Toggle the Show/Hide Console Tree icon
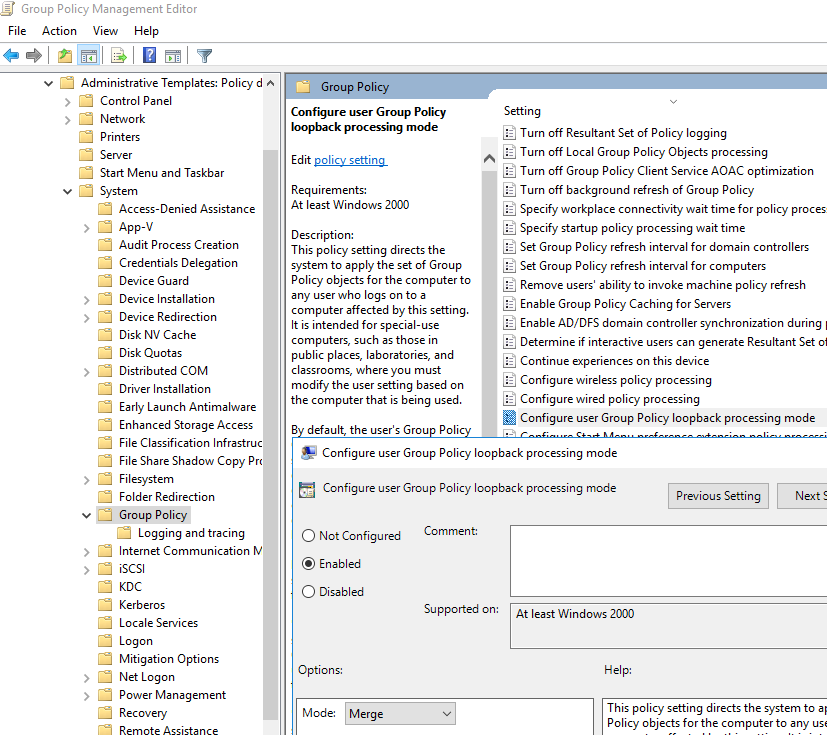 tap(88, 55)
